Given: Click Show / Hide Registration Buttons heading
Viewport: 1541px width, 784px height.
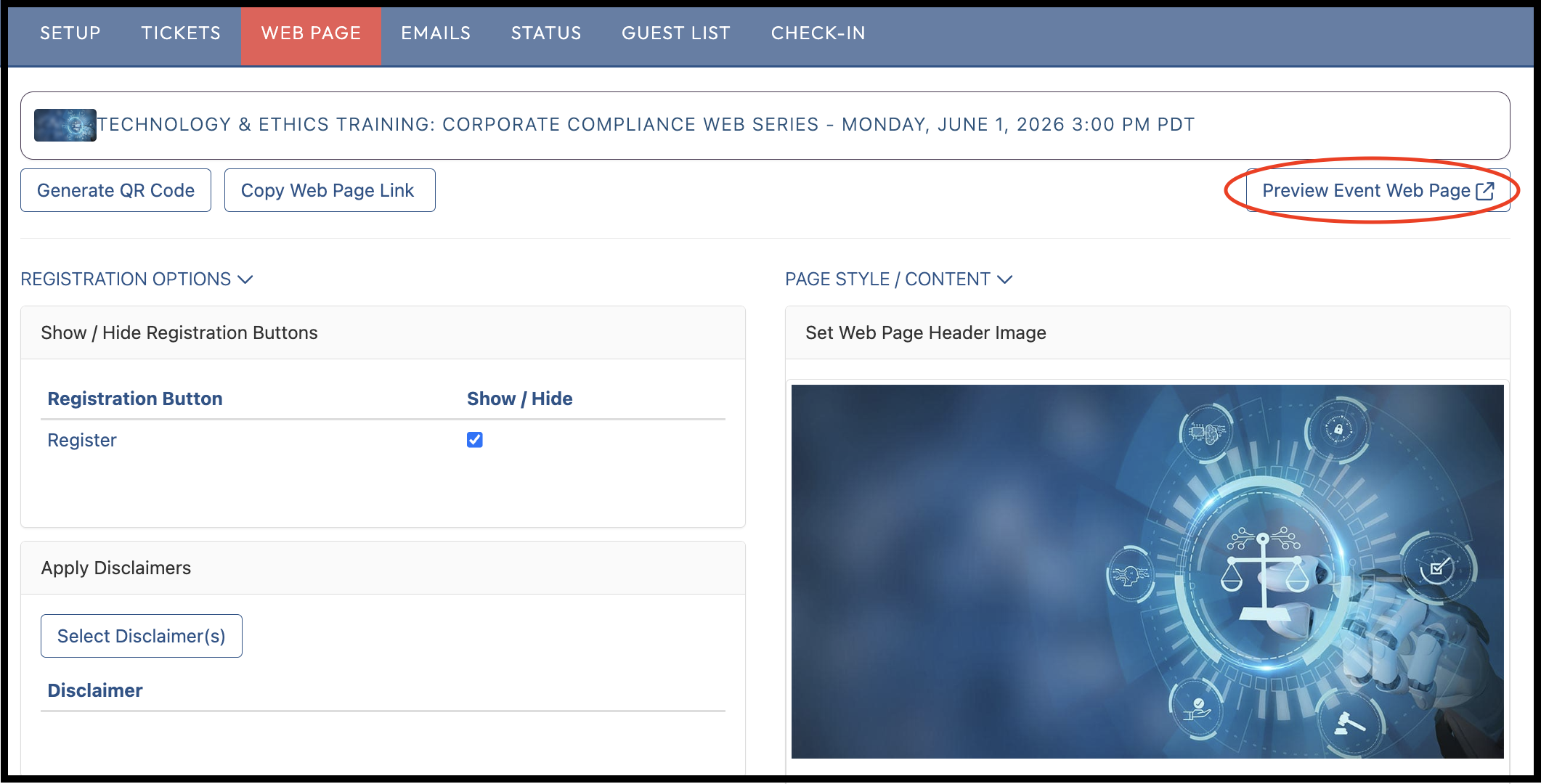Looking at the screenshot, I should [x=179, y=332].
